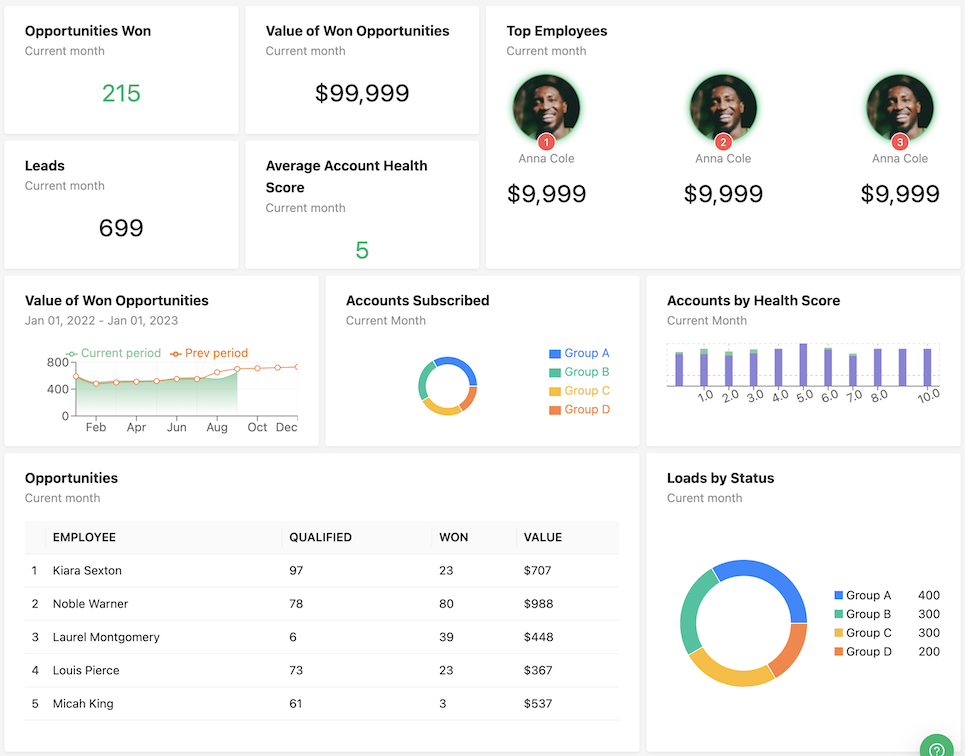The width and height of the screenshot is (965, 756).
Task: Click the employee avatar with rank badge 1
Action: [x=546, y=107]
